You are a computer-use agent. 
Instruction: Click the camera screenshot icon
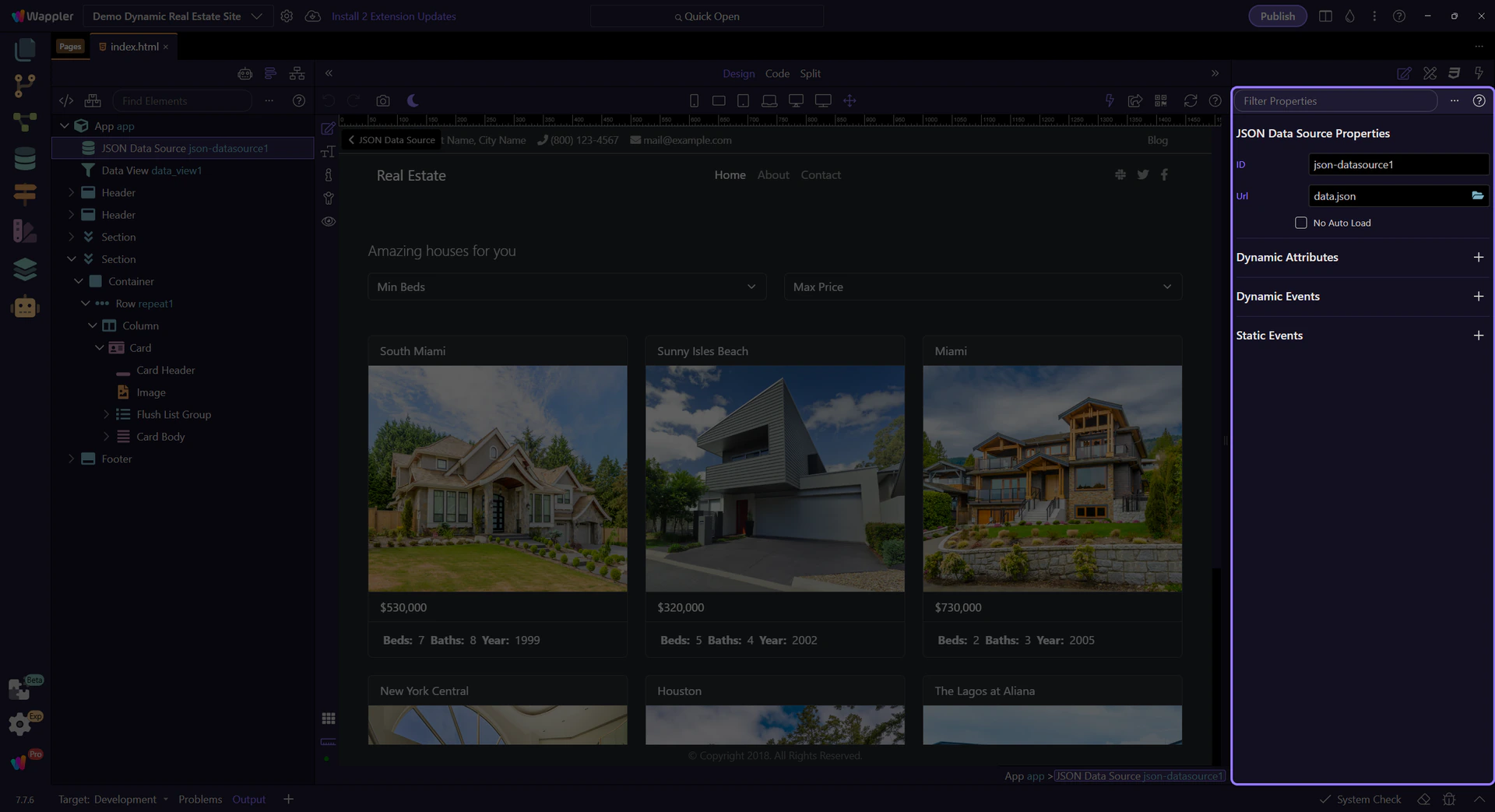(x=382, y=100)
